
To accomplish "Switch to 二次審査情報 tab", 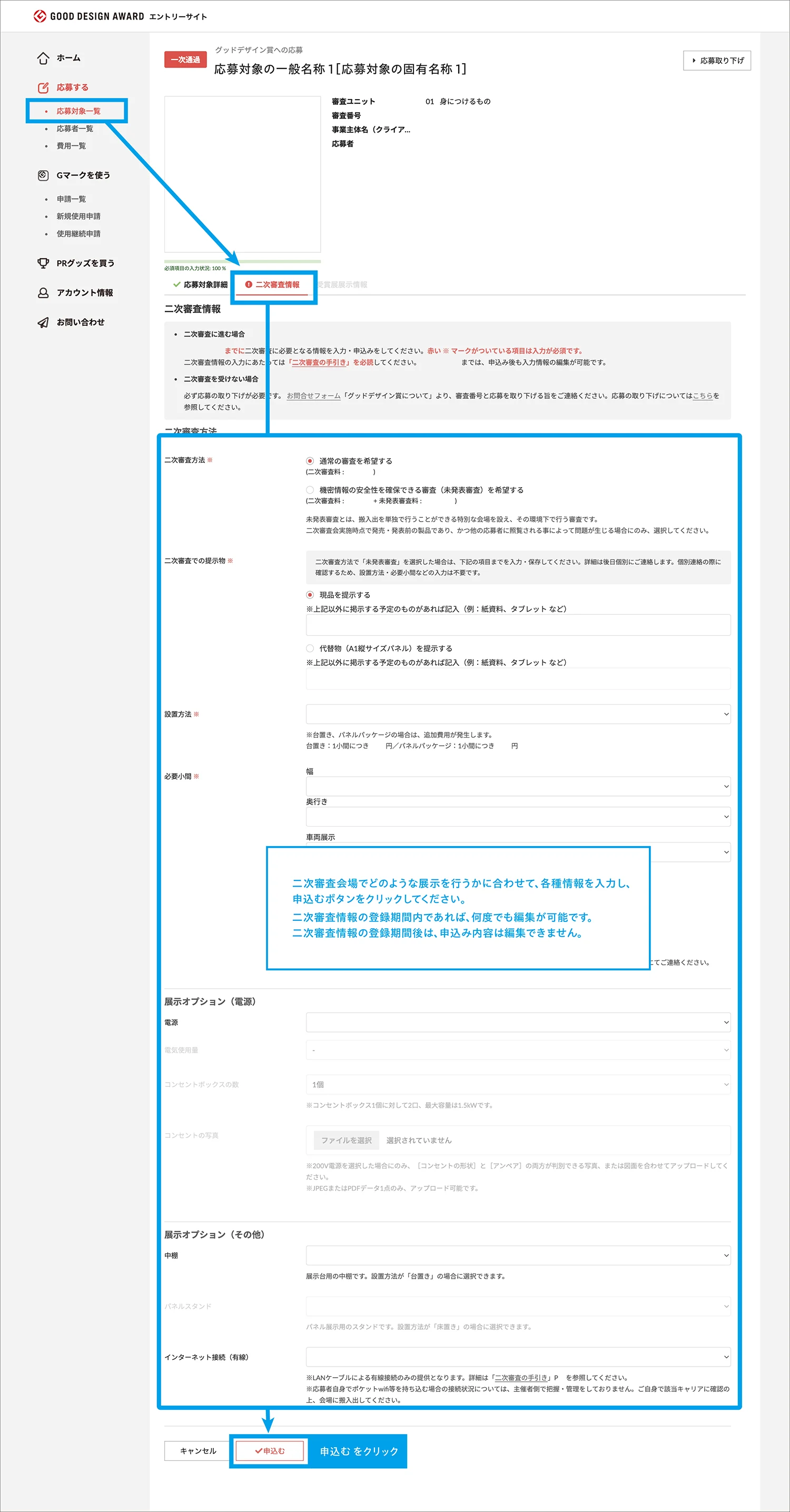I will tap(272, 284).
